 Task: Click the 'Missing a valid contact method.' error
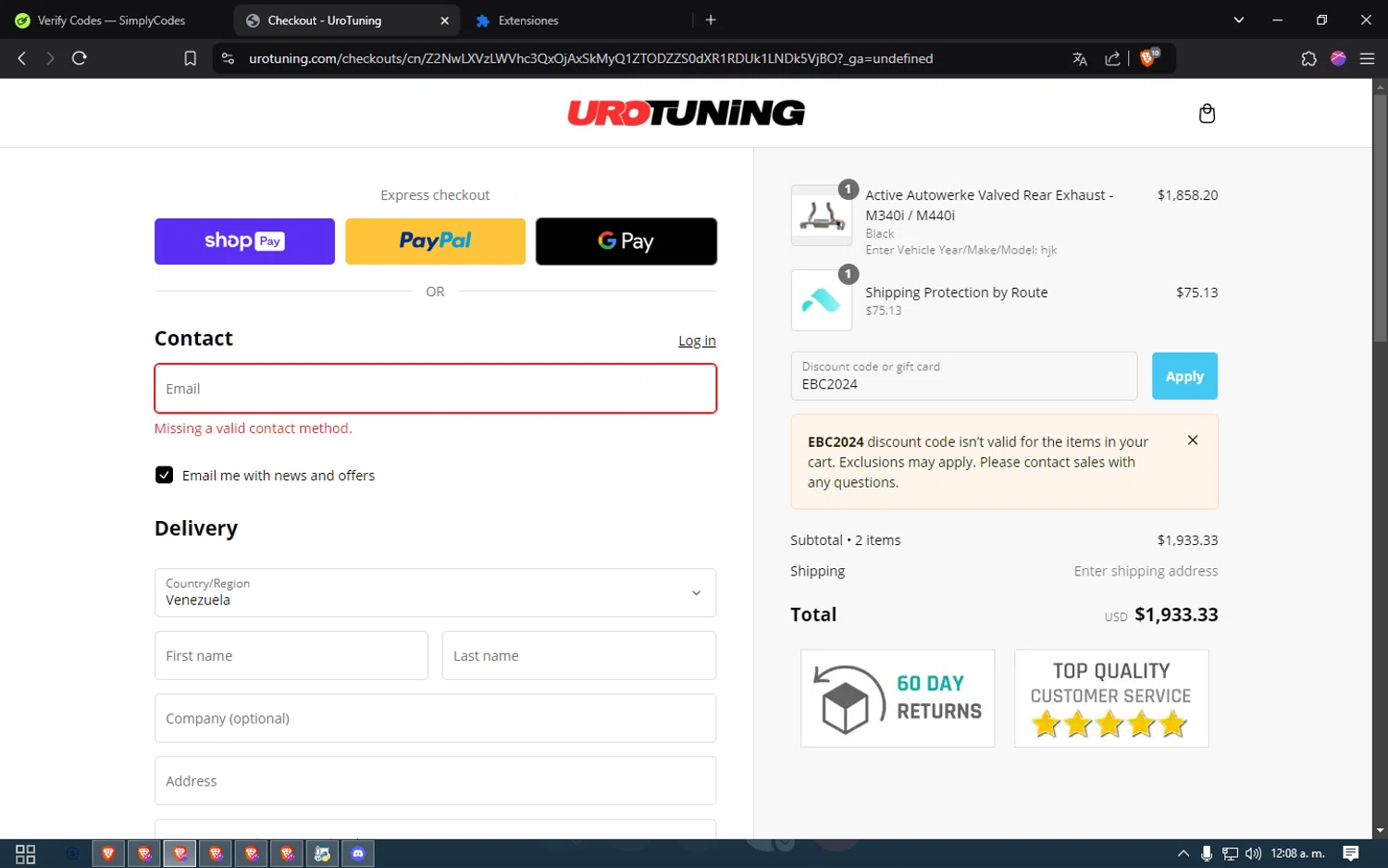(253, 428)
